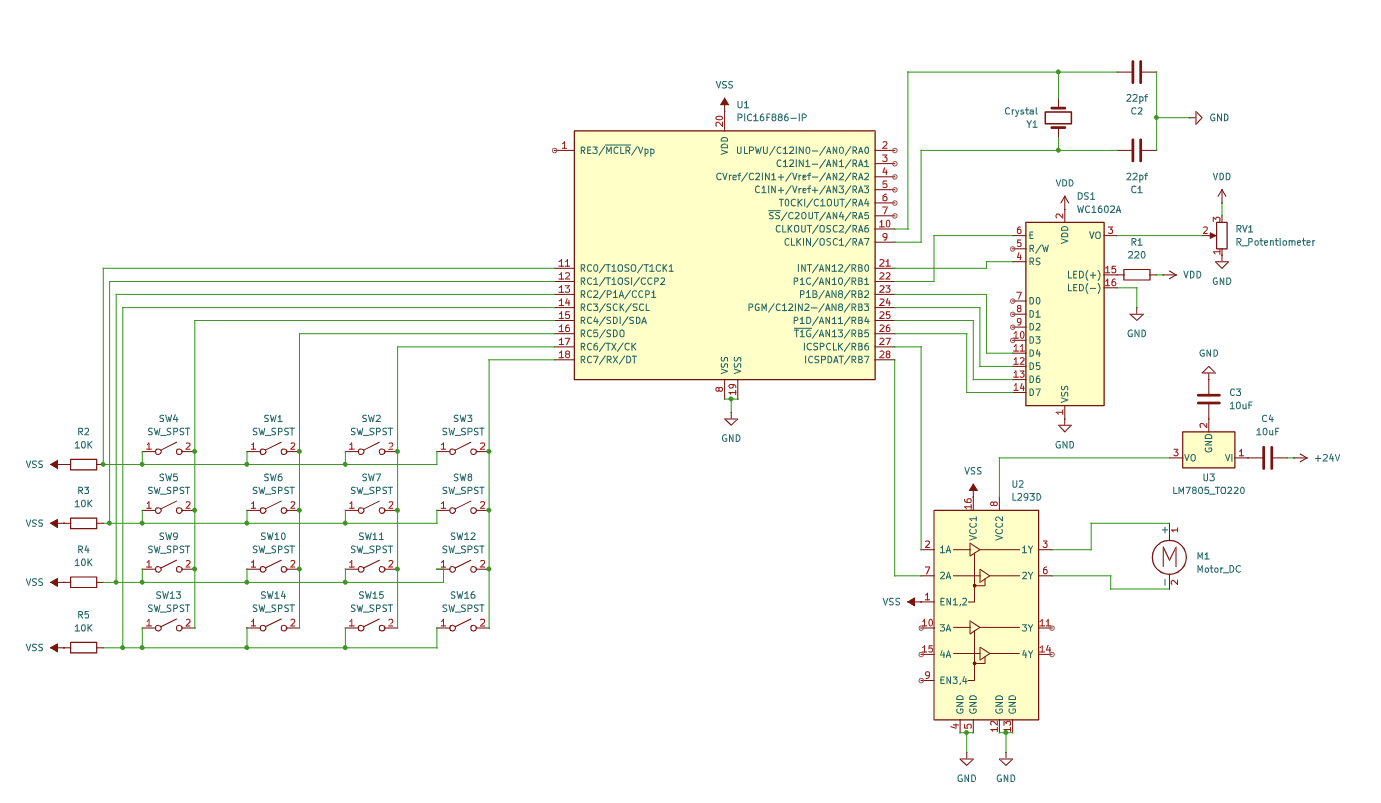1381x803 pixels.
Task: Select the R5 10K resistor symbol
Action: click(83, 647)
